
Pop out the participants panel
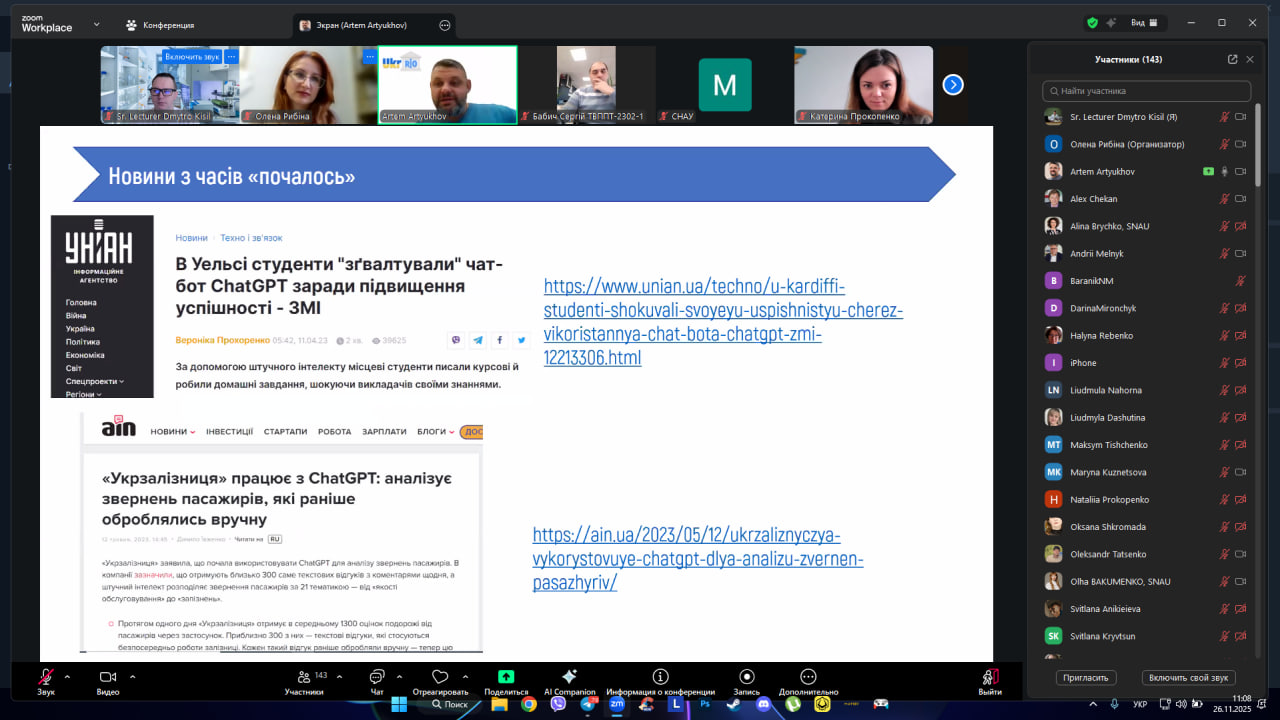pos(1232,59)
